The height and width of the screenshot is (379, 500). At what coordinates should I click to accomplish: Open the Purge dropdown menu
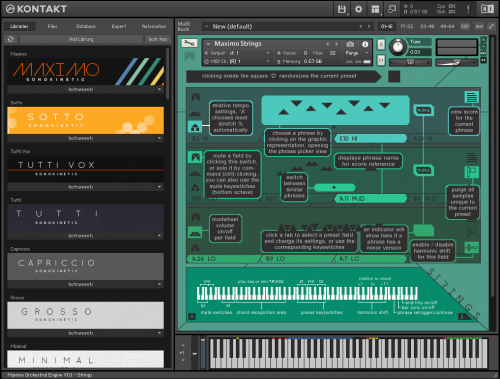pyautogui.click(x=357, y=53)
